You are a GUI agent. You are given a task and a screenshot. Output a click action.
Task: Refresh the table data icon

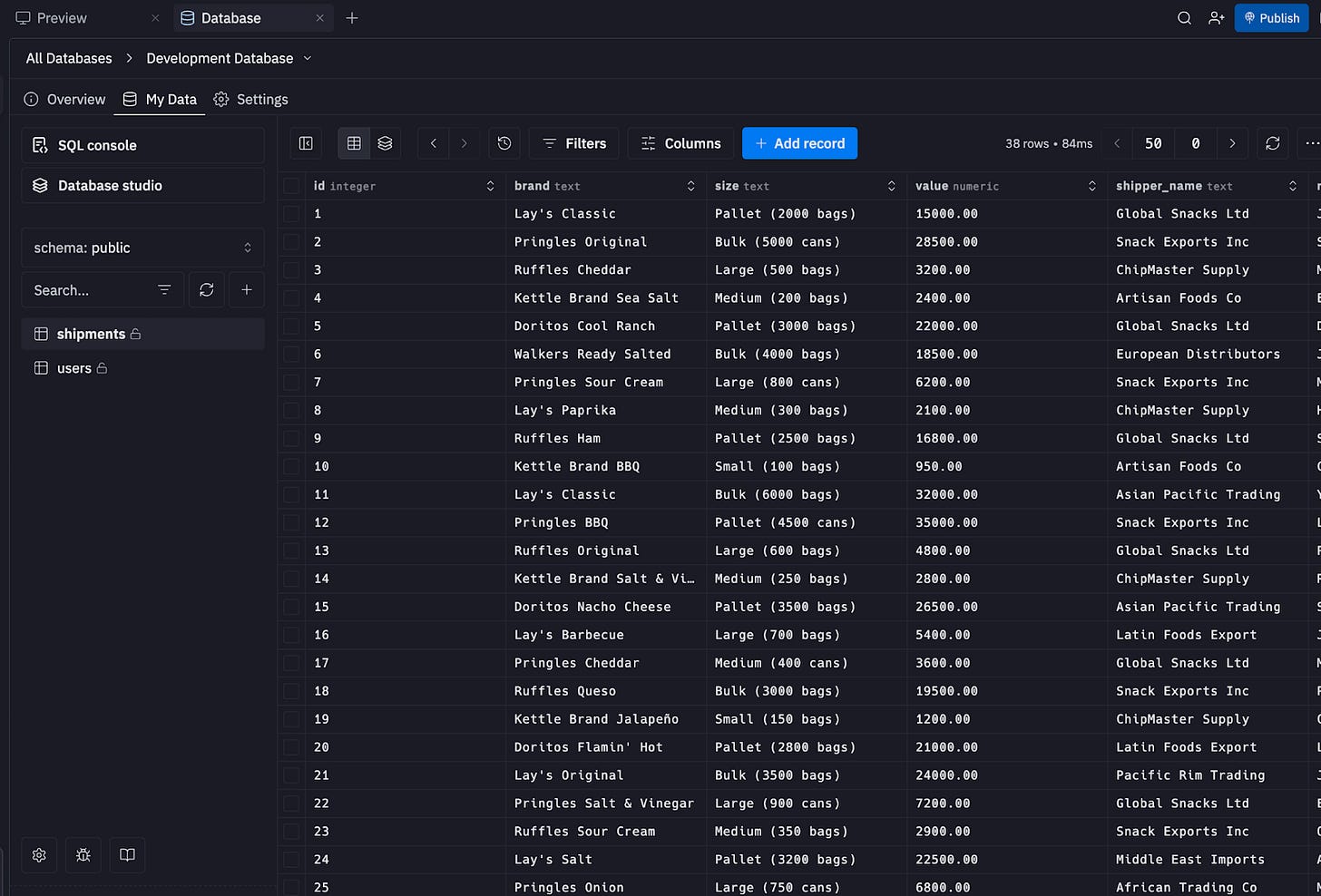[1273, 143]
